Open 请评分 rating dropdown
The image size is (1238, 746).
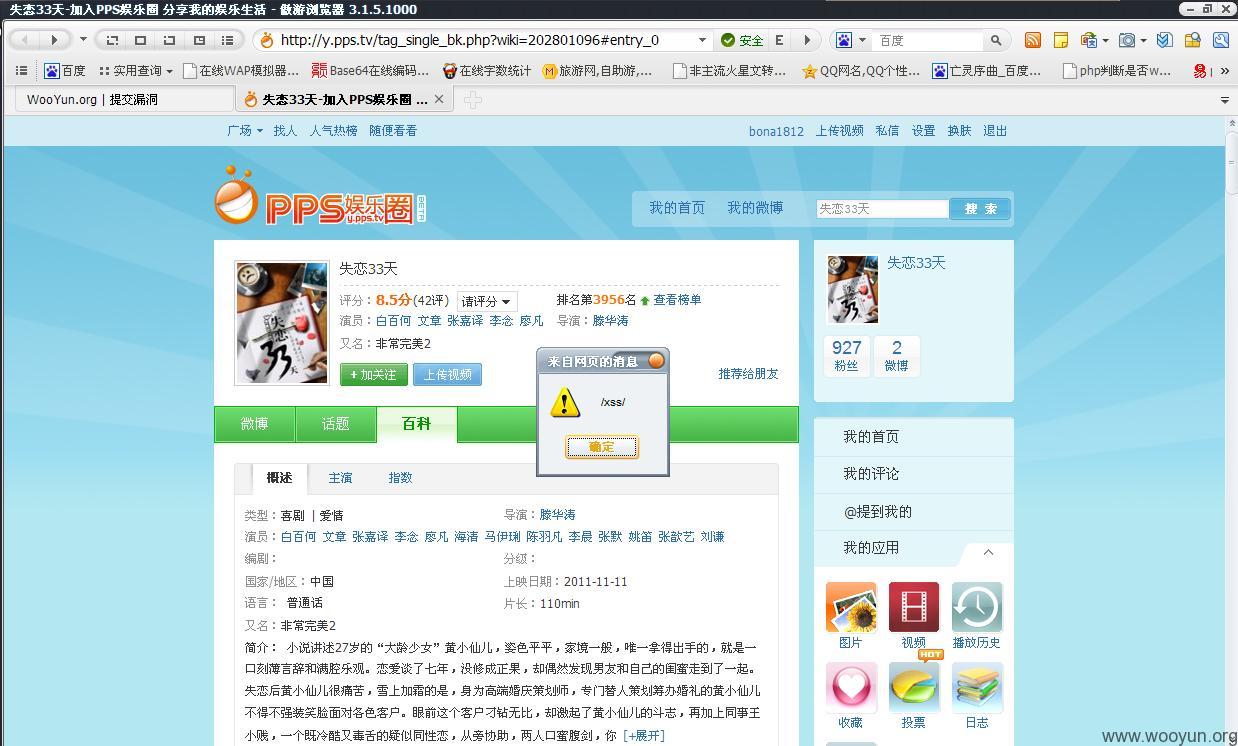tap(487, 301)
